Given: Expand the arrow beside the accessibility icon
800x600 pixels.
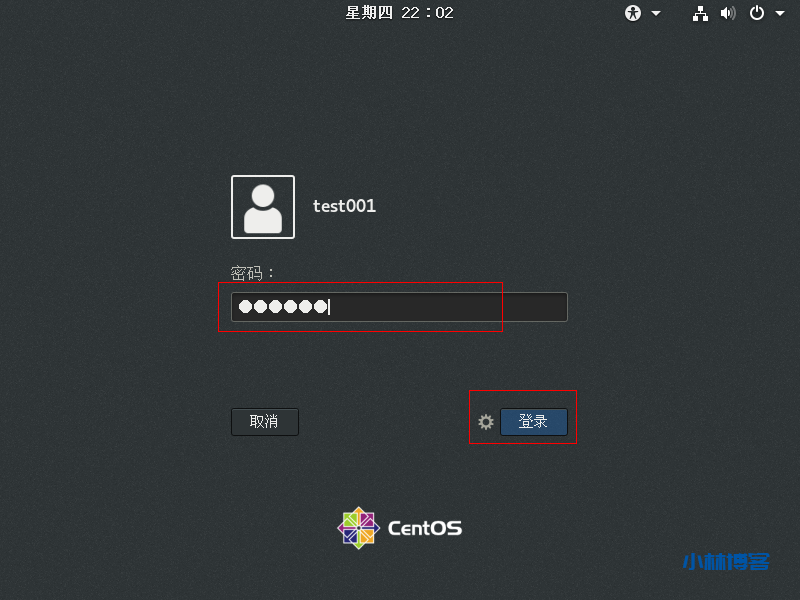Looking at the screenshot, I should click(656, 13).
